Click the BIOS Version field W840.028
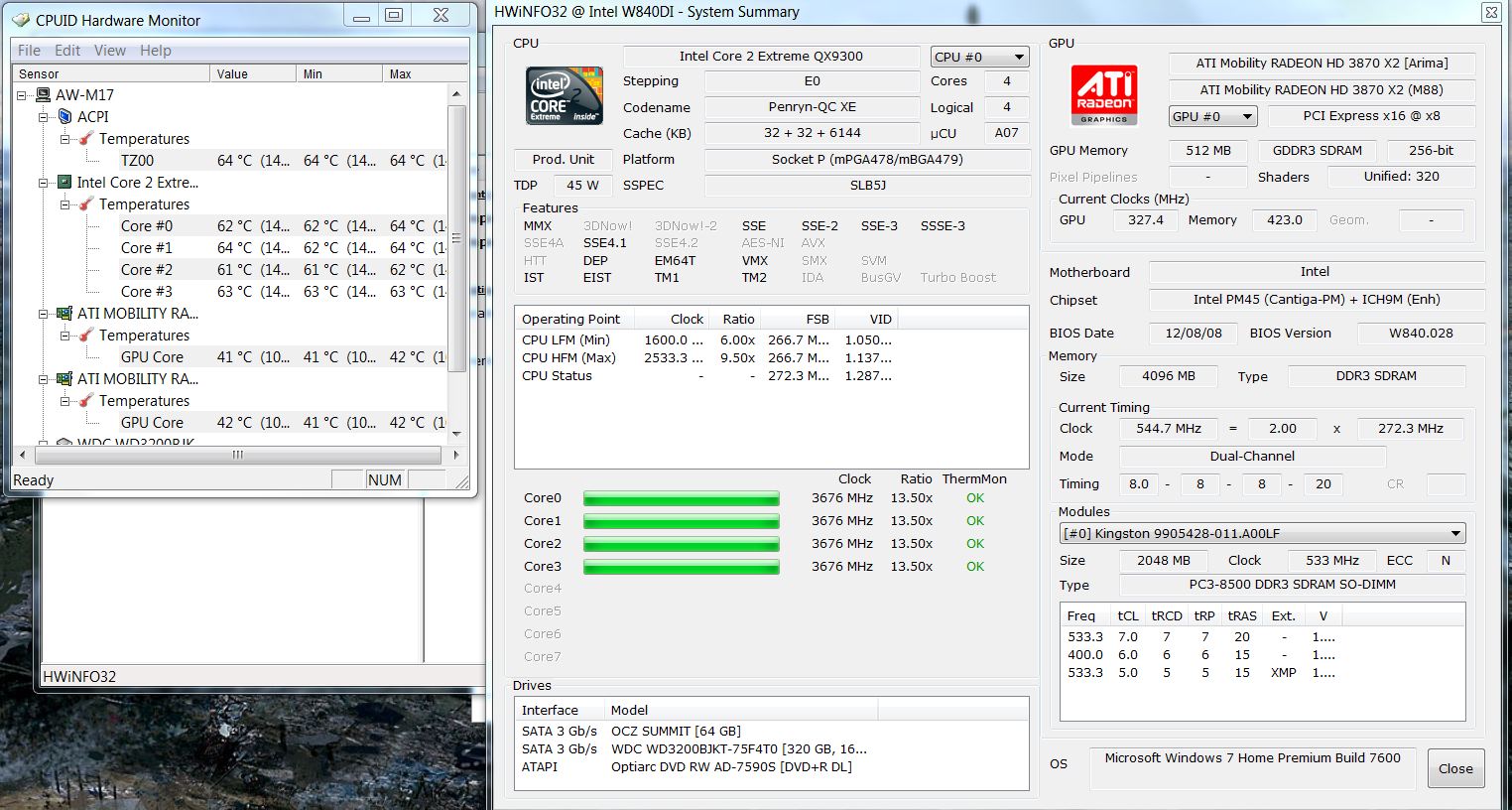Screen dimensions: 1512x810 pos(1421,334)
